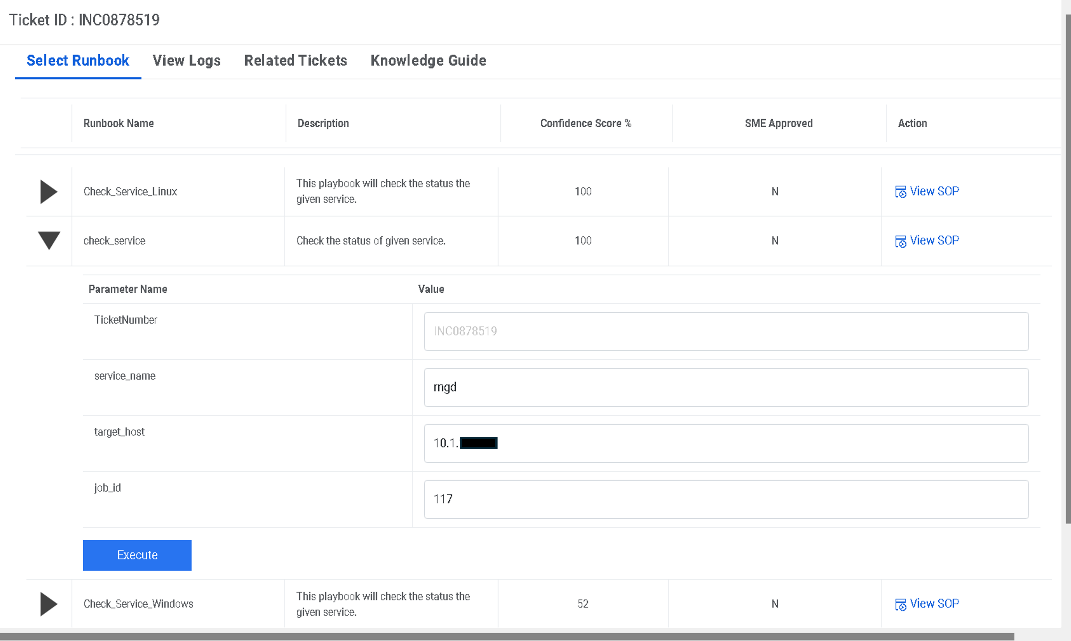Screen dimensions: 1071x641
Task: Expand the Check_Service_Windows runbook row
Action: pos(48,604)
